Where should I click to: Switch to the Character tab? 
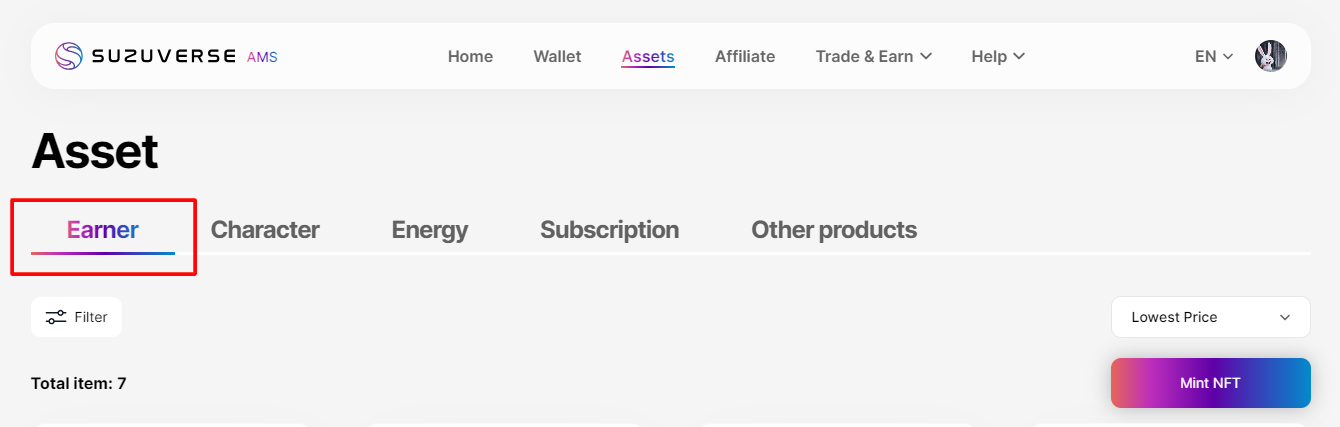coord(265,230)
